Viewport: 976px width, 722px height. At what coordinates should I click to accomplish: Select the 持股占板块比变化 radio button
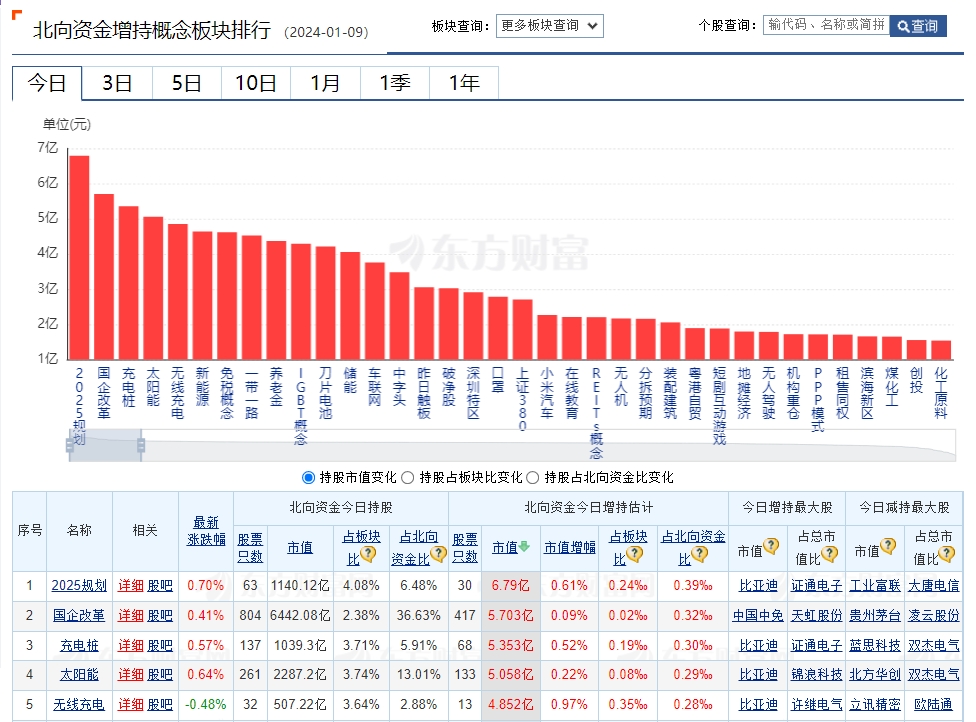[408, 477]
